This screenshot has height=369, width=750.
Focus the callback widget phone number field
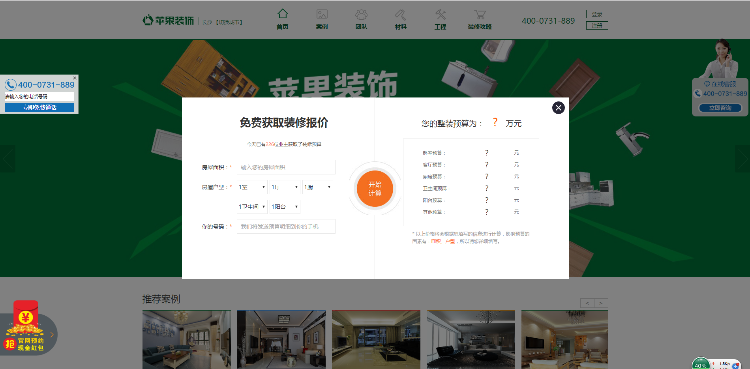tap(39, 97)
